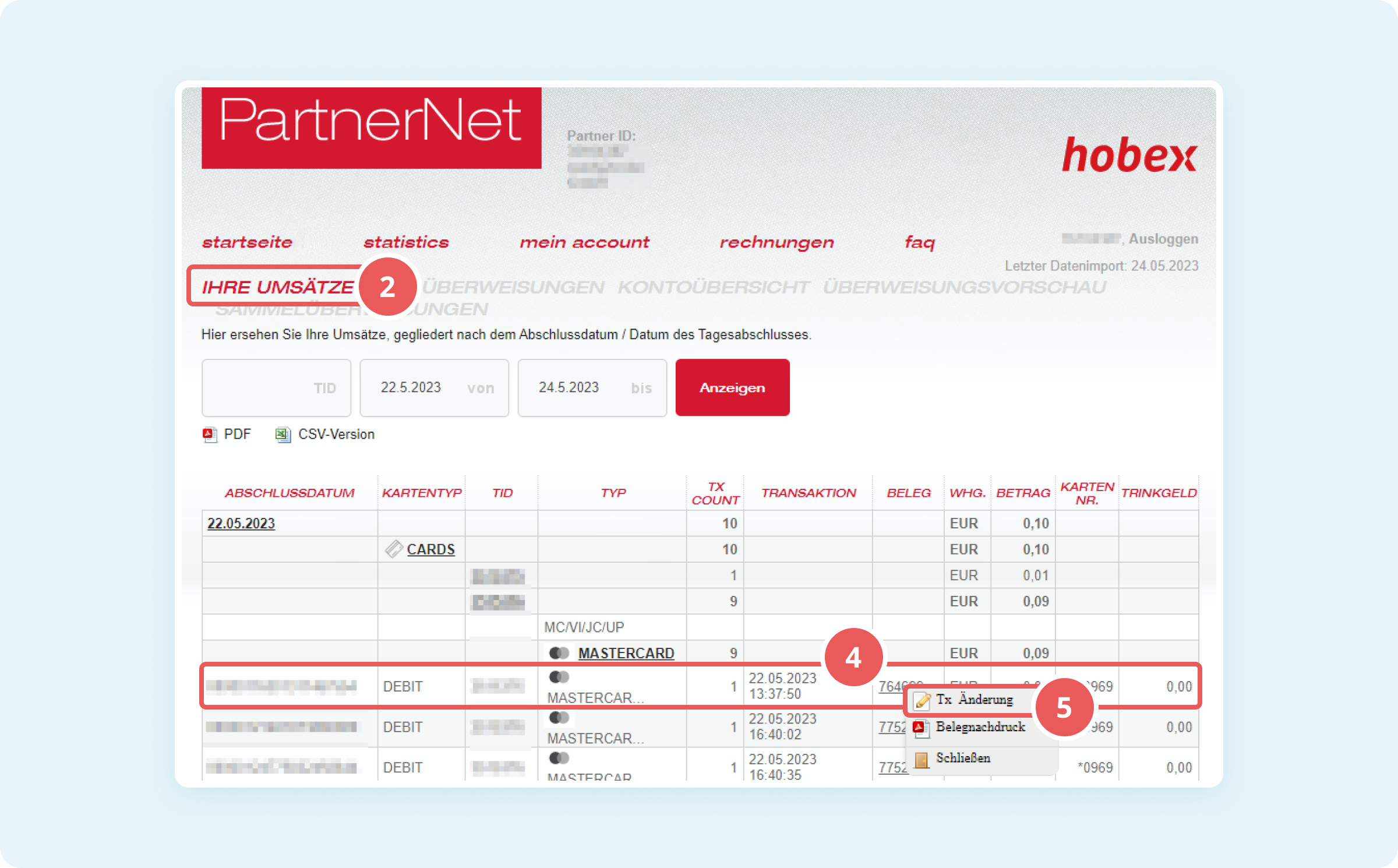Click the Ausloggen link
This screenshot has width=1398, height=868.
(1163, 239)
